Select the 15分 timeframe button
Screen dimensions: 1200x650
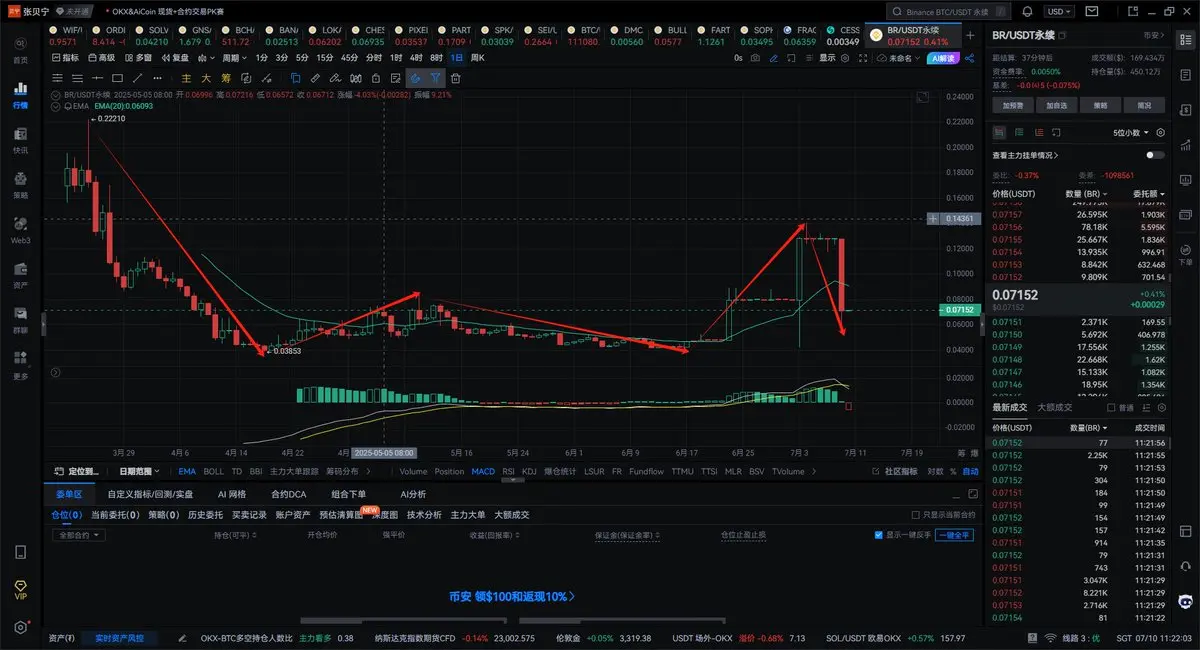click(323, 58)
